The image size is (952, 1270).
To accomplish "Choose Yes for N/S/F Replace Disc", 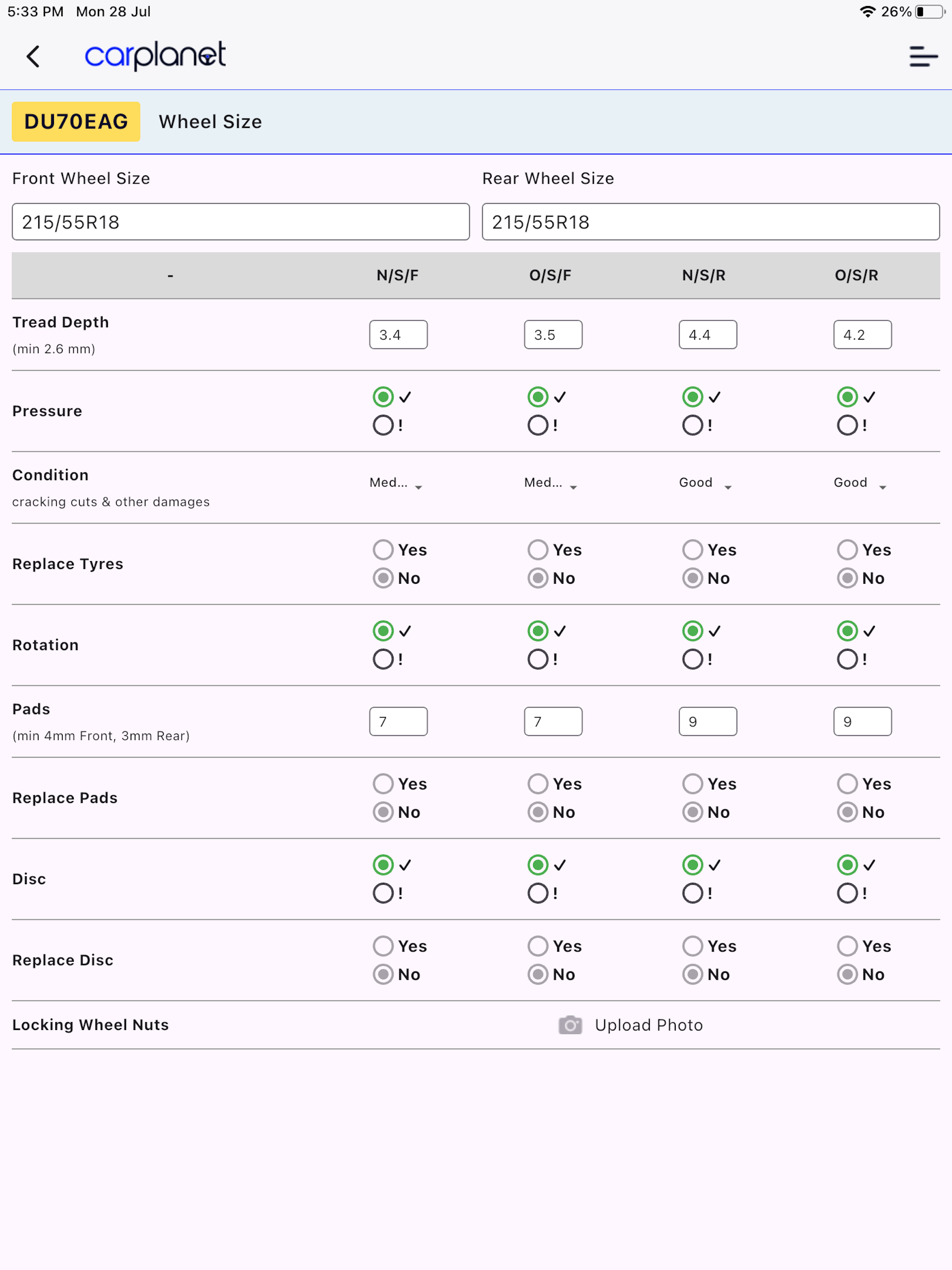I will (383, 946).
